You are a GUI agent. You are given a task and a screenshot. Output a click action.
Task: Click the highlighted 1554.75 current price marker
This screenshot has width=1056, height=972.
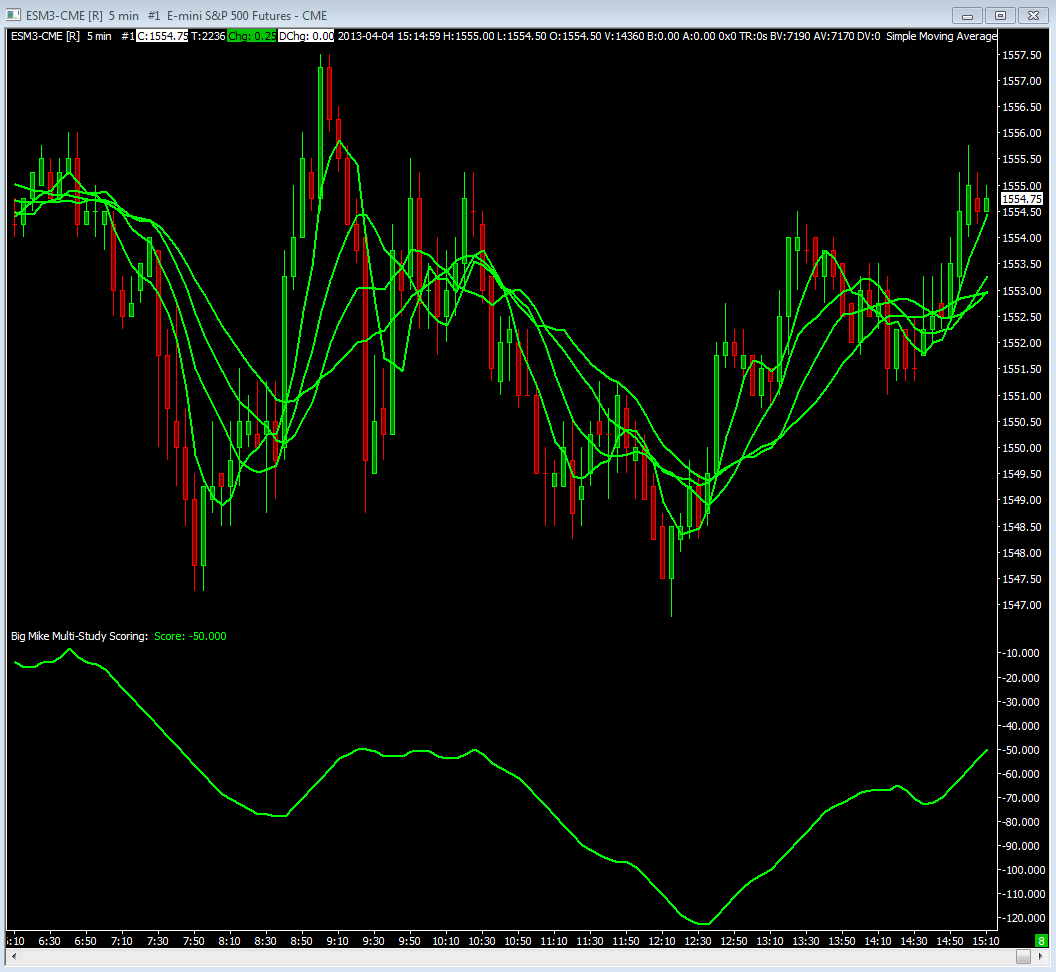tap(1022, 199)
